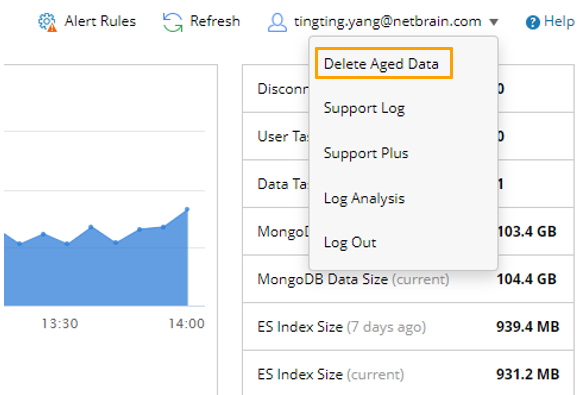
Task: Click the ES Index Size (7 days ago) row
Action: 408,327
